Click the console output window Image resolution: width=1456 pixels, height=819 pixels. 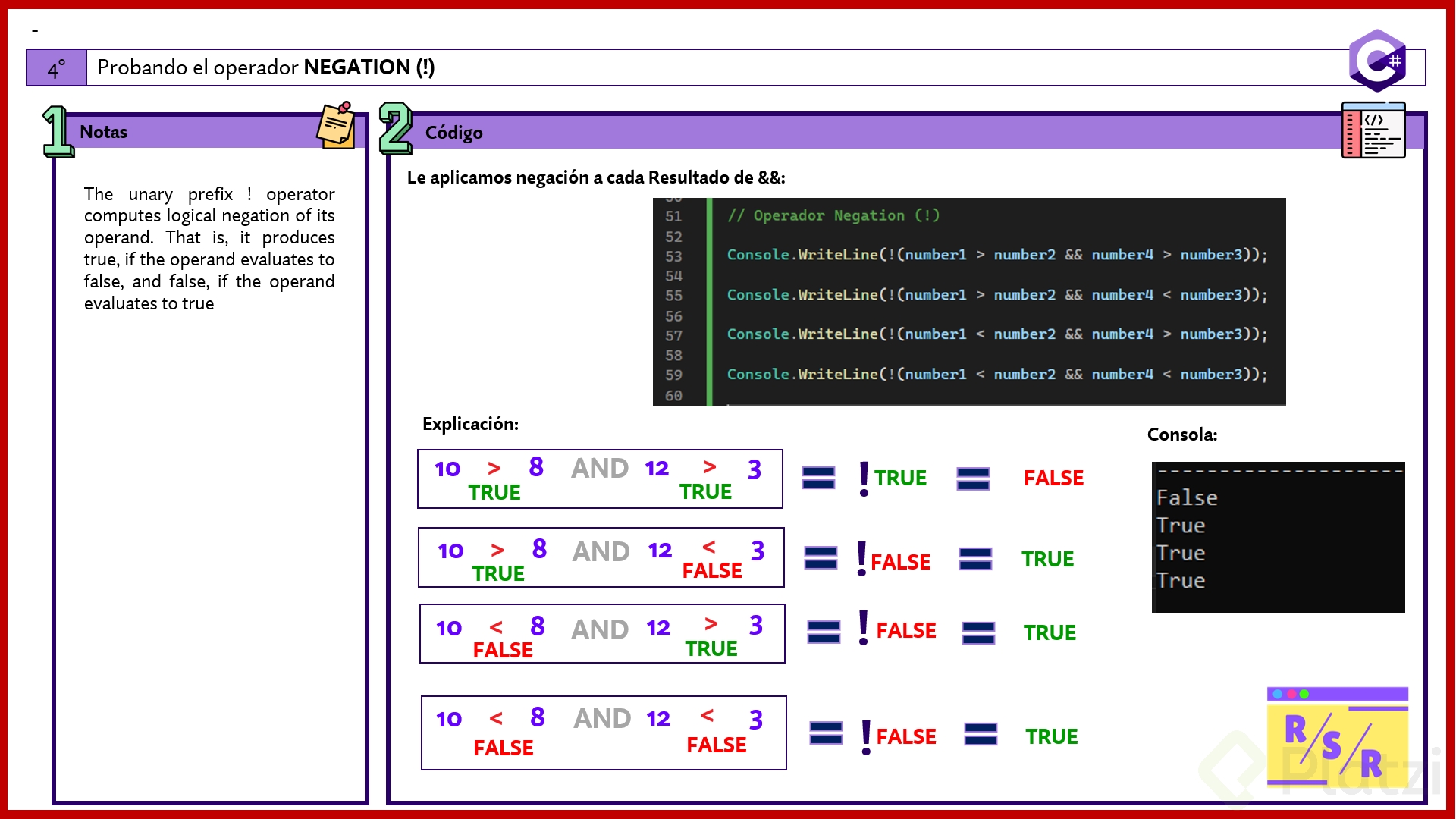pyautogui.click(x=1278, y=537)
